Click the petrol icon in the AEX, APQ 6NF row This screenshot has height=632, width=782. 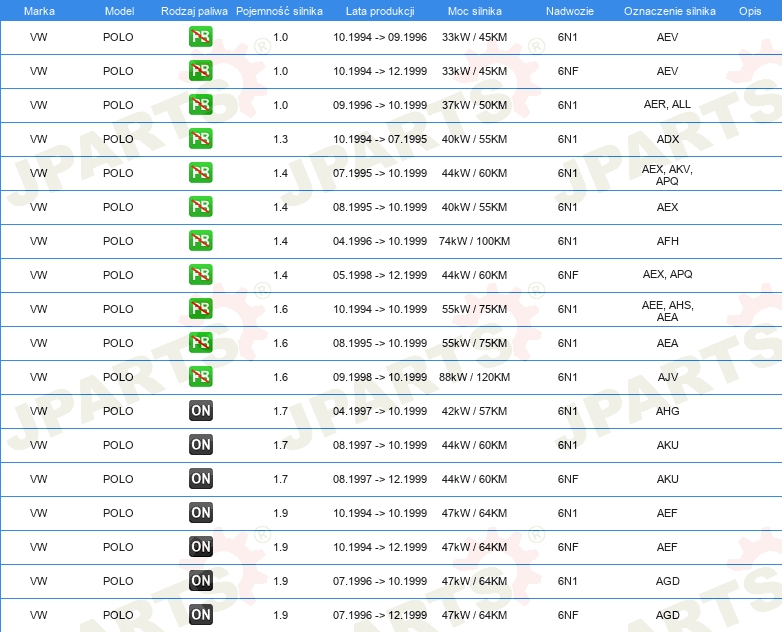(x=200, y=274)
